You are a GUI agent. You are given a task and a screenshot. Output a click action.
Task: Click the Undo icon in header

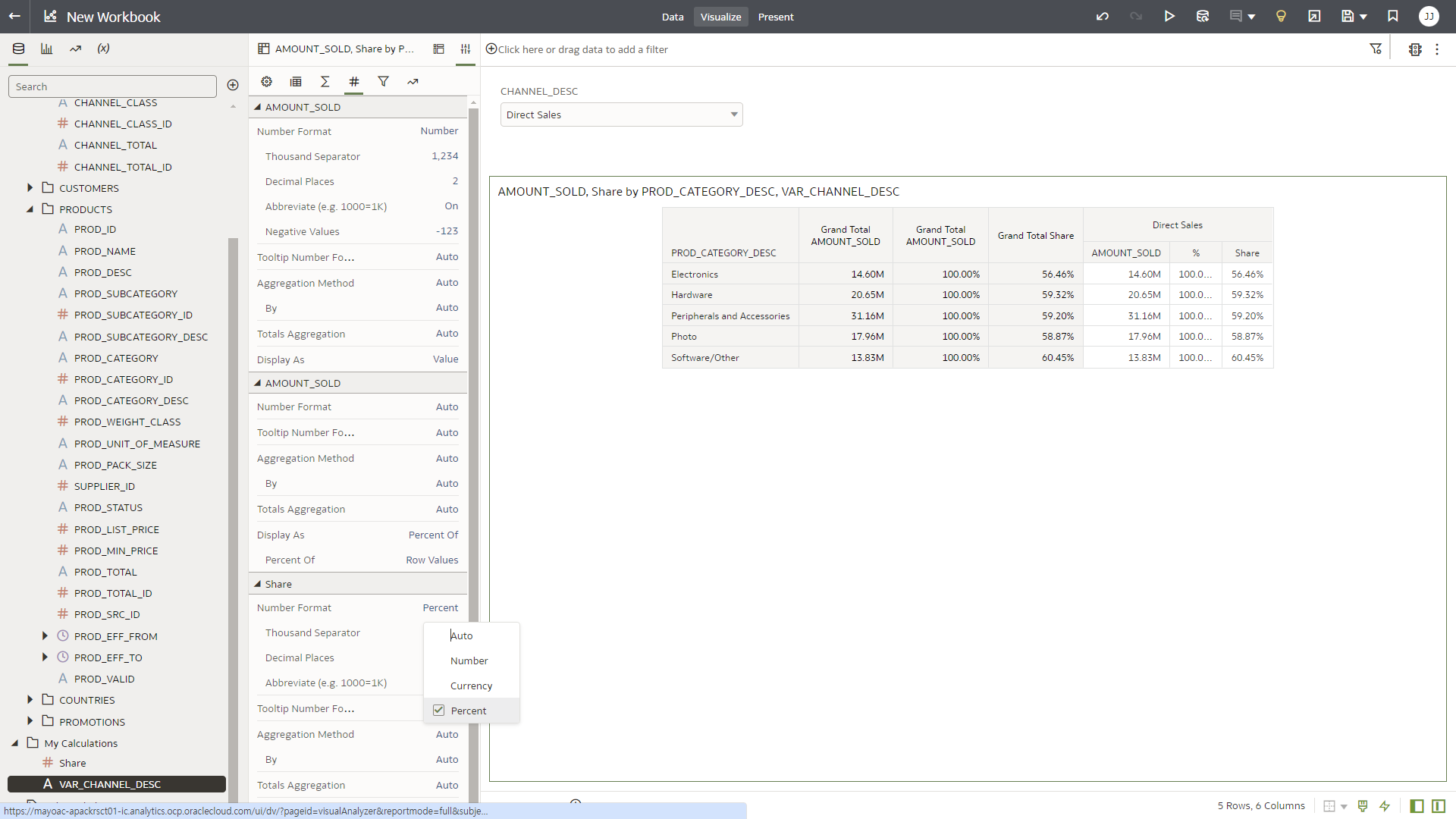[x=1102, y=17]
